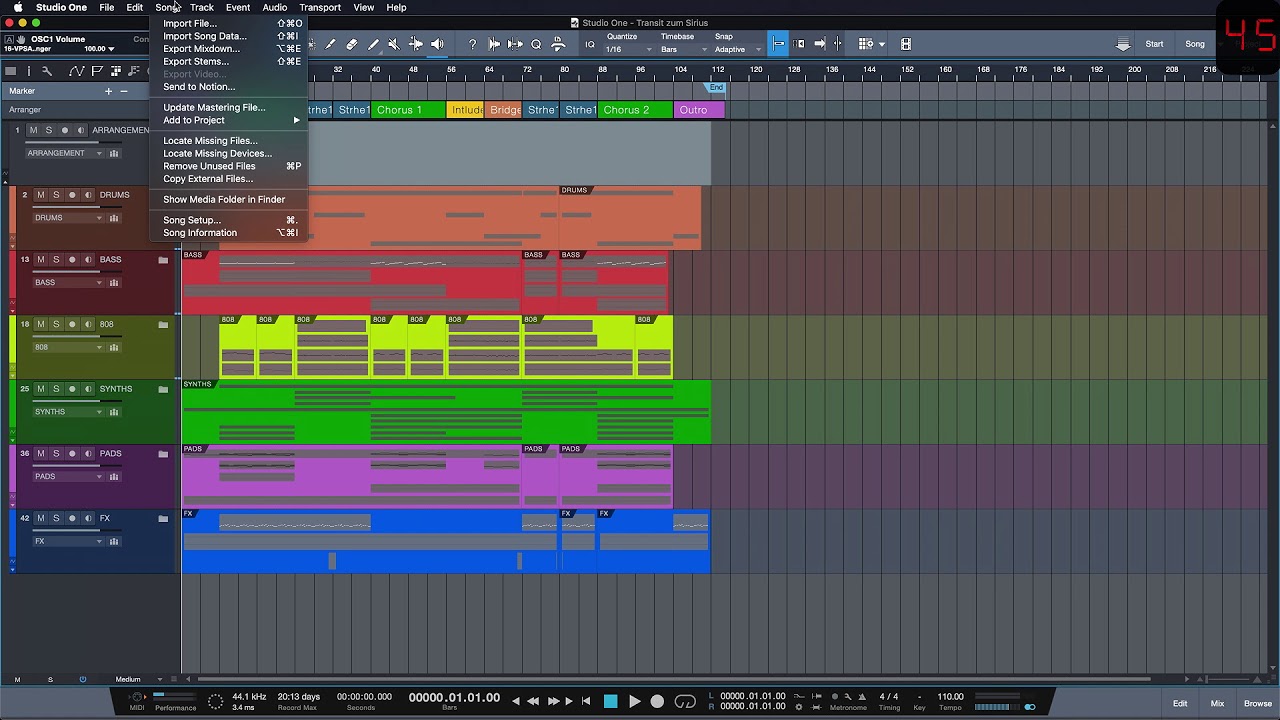Open the Browse panel button
The width and height of the screenshot is (1280, 720).
(x=1258, y=704)
